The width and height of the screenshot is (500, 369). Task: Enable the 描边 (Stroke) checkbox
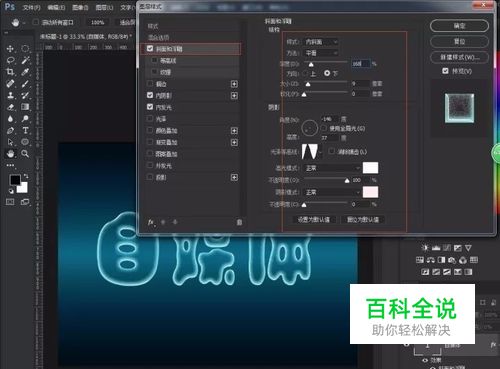click(150, 84)
